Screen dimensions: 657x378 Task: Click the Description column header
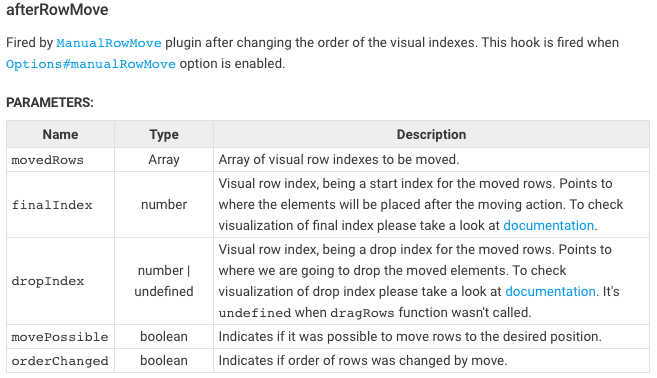(431, 135)
